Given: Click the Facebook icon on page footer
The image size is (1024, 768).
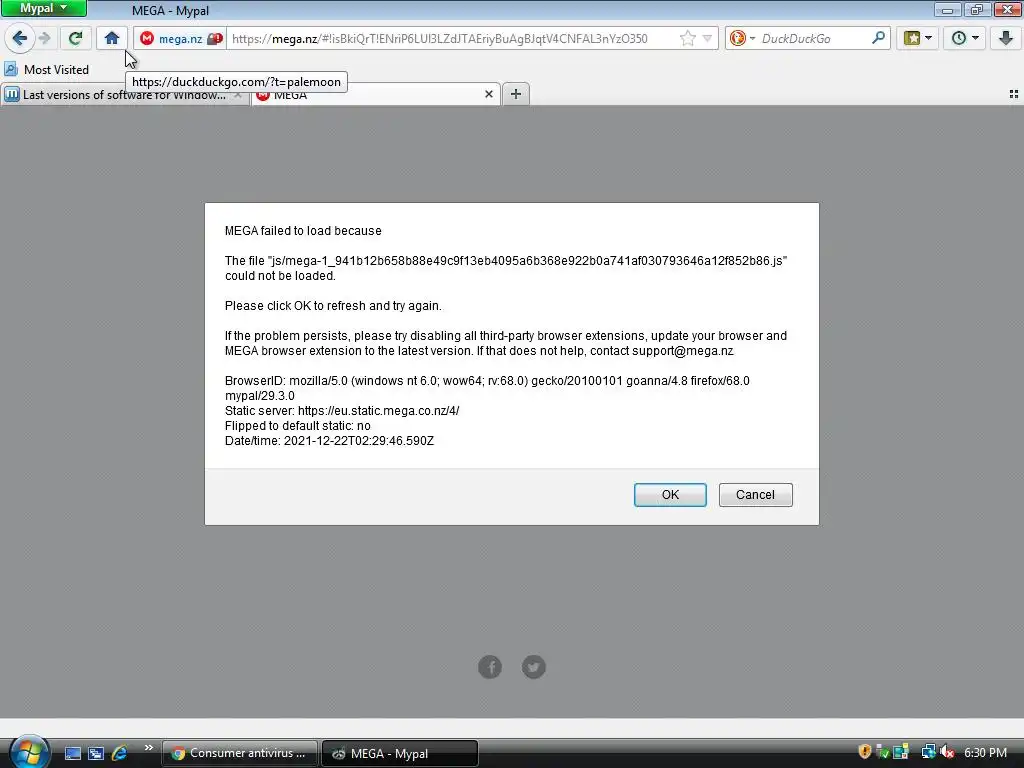Looking at the screenshot, I should coord(490,667).
